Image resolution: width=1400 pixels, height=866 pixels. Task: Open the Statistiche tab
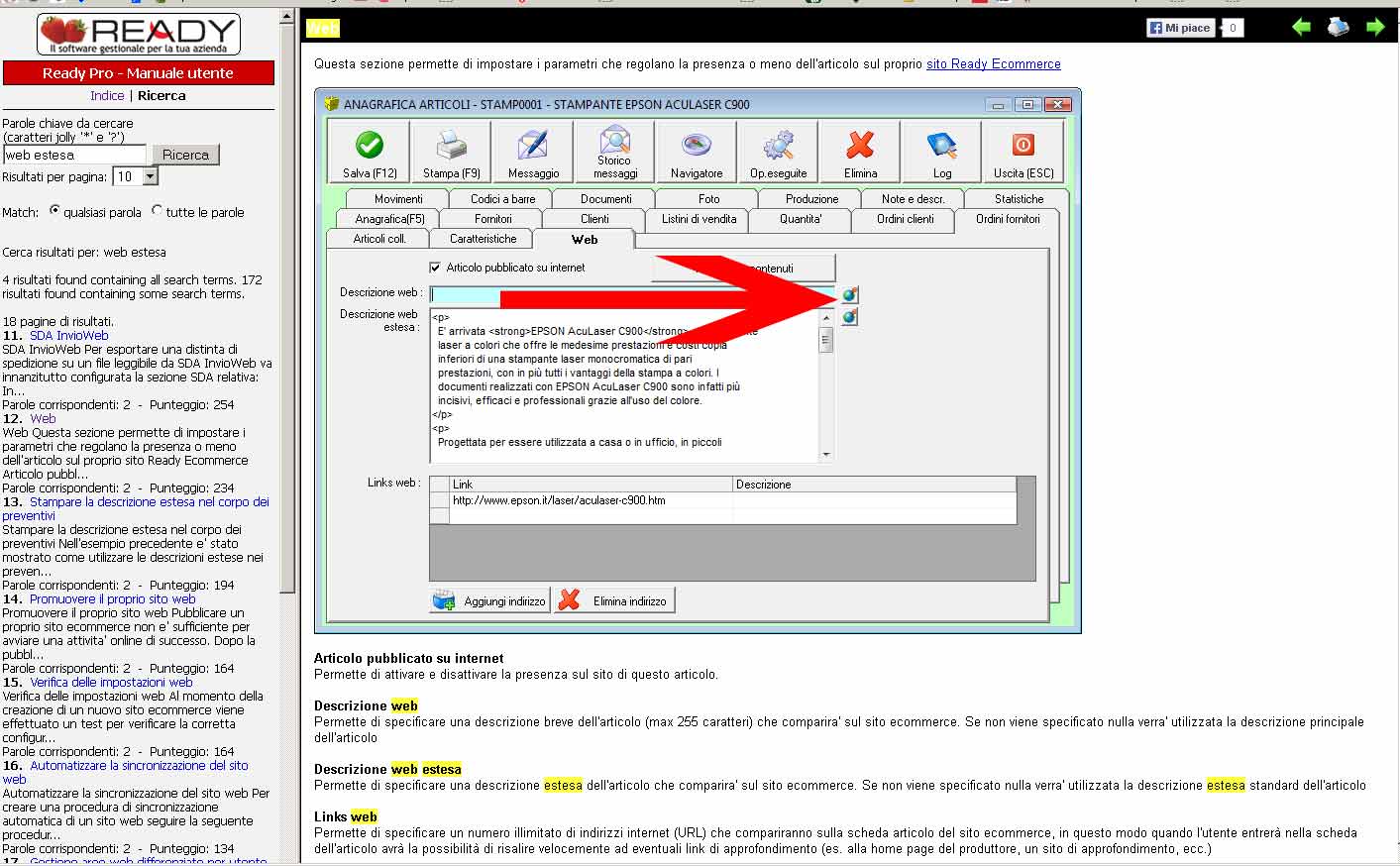point(1019,199)
